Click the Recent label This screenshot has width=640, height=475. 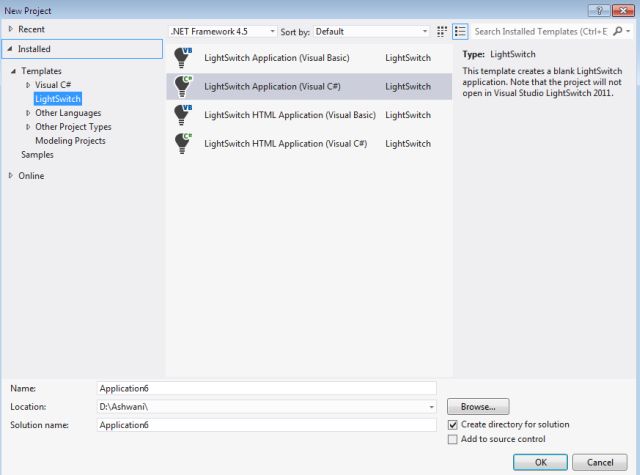pyautogui.click(x=31, y=29)
